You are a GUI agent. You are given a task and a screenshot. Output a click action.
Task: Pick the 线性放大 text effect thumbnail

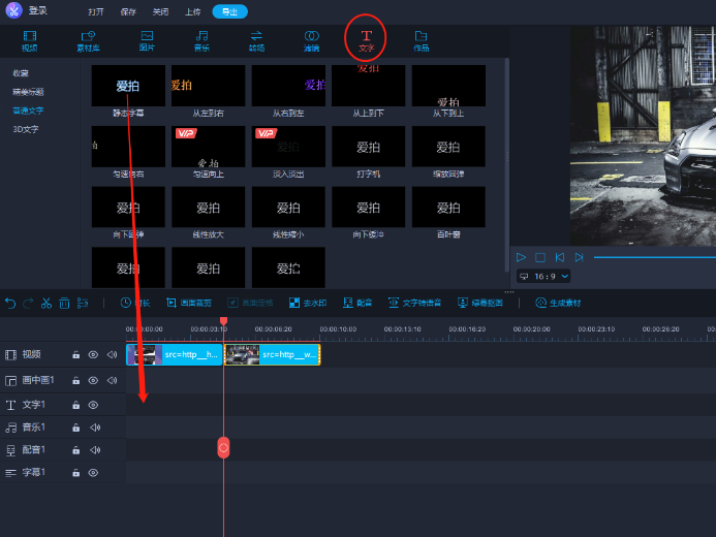208,207
